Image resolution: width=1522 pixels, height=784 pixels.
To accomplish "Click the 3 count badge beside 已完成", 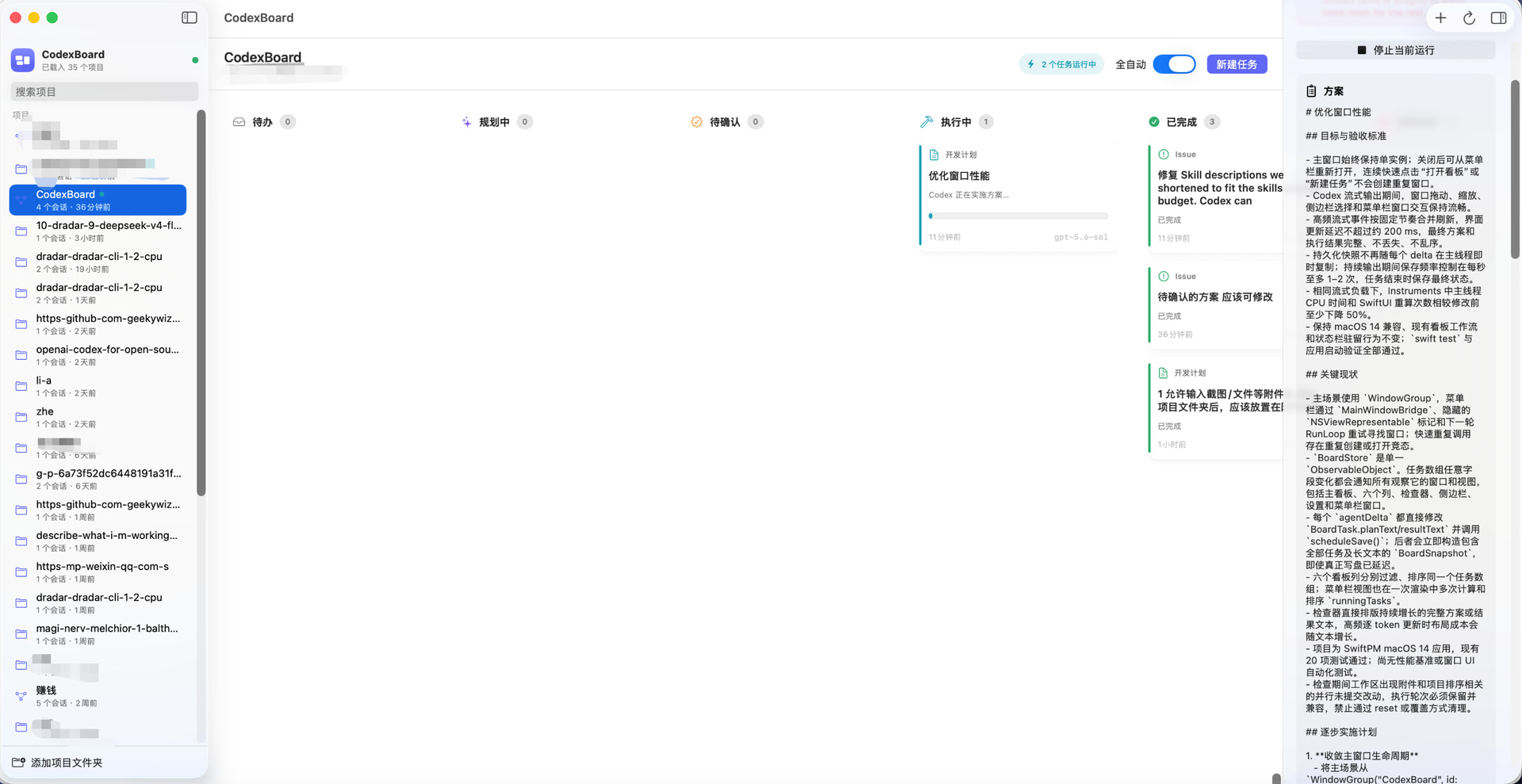I will click(x=1211, y=122).
